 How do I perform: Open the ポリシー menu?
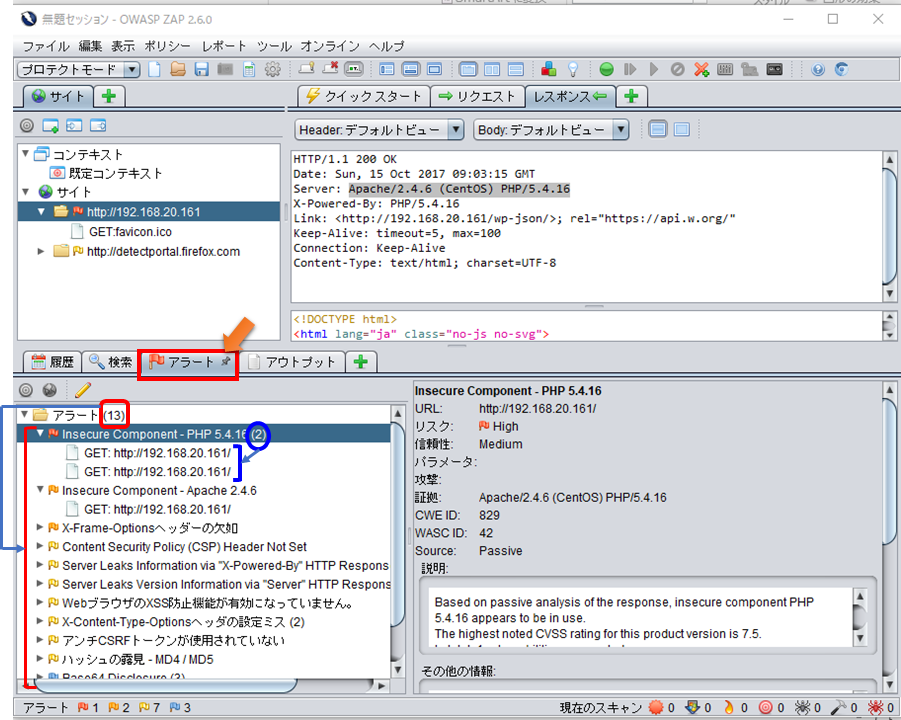click(x=167, y=46)
